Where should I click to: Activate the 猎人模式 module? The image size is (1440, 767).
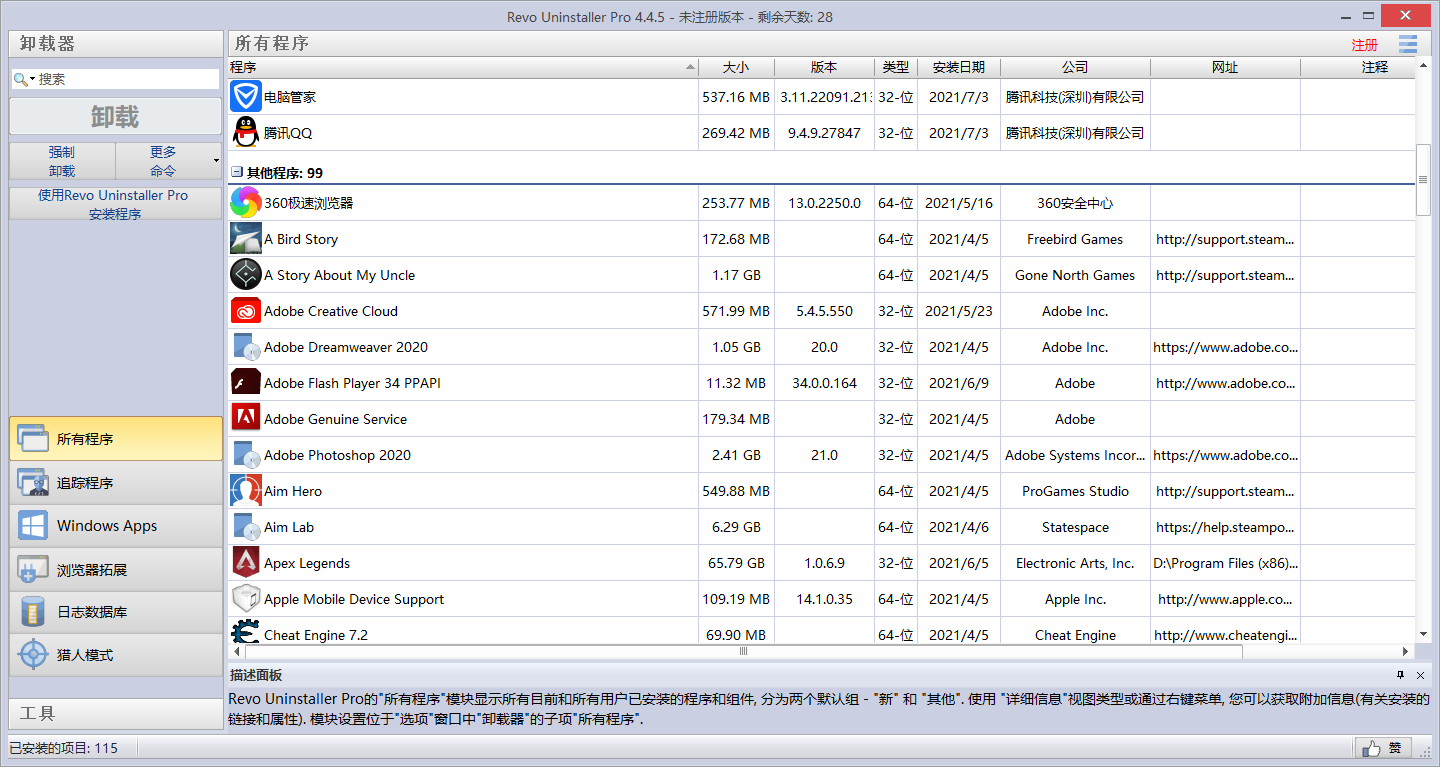pyautogui.click(x=116, y=655)
